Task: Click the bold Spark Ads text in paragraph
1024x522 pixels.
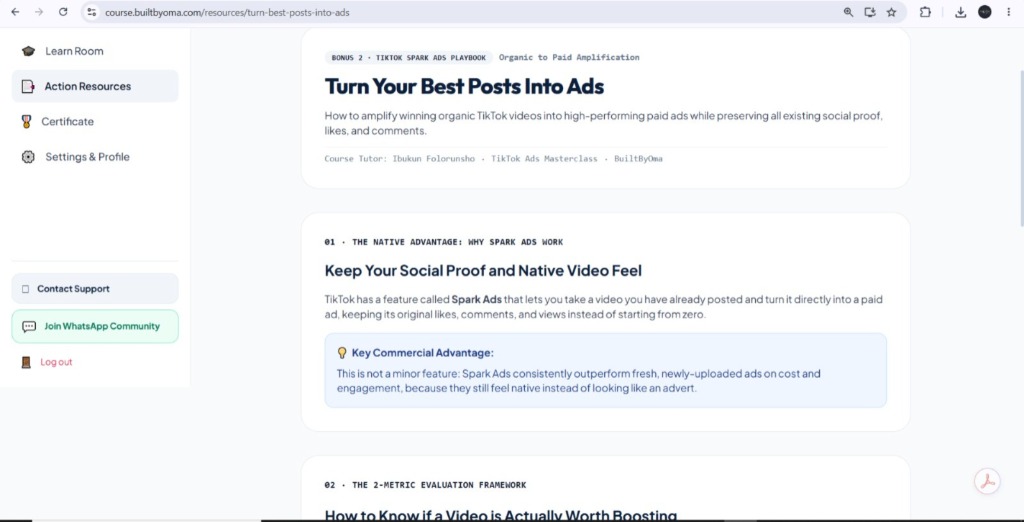Action: (x=477, y=300)
